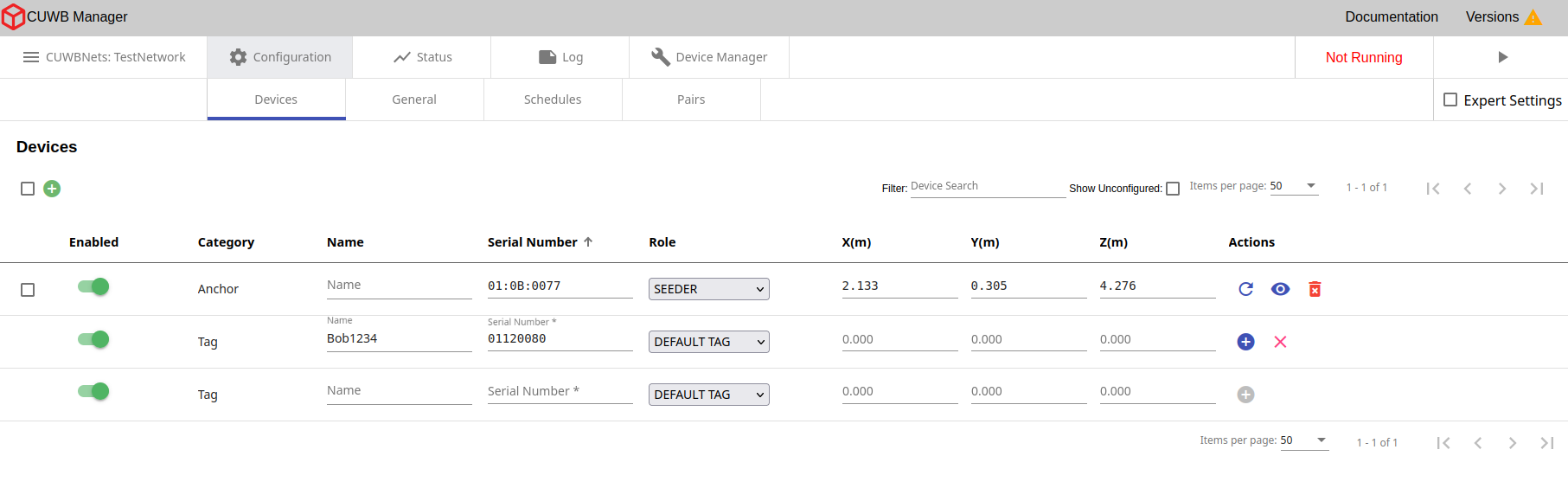Open the Device Manager tab
This screenshot has width=1568, height=501.
[709, 57]
